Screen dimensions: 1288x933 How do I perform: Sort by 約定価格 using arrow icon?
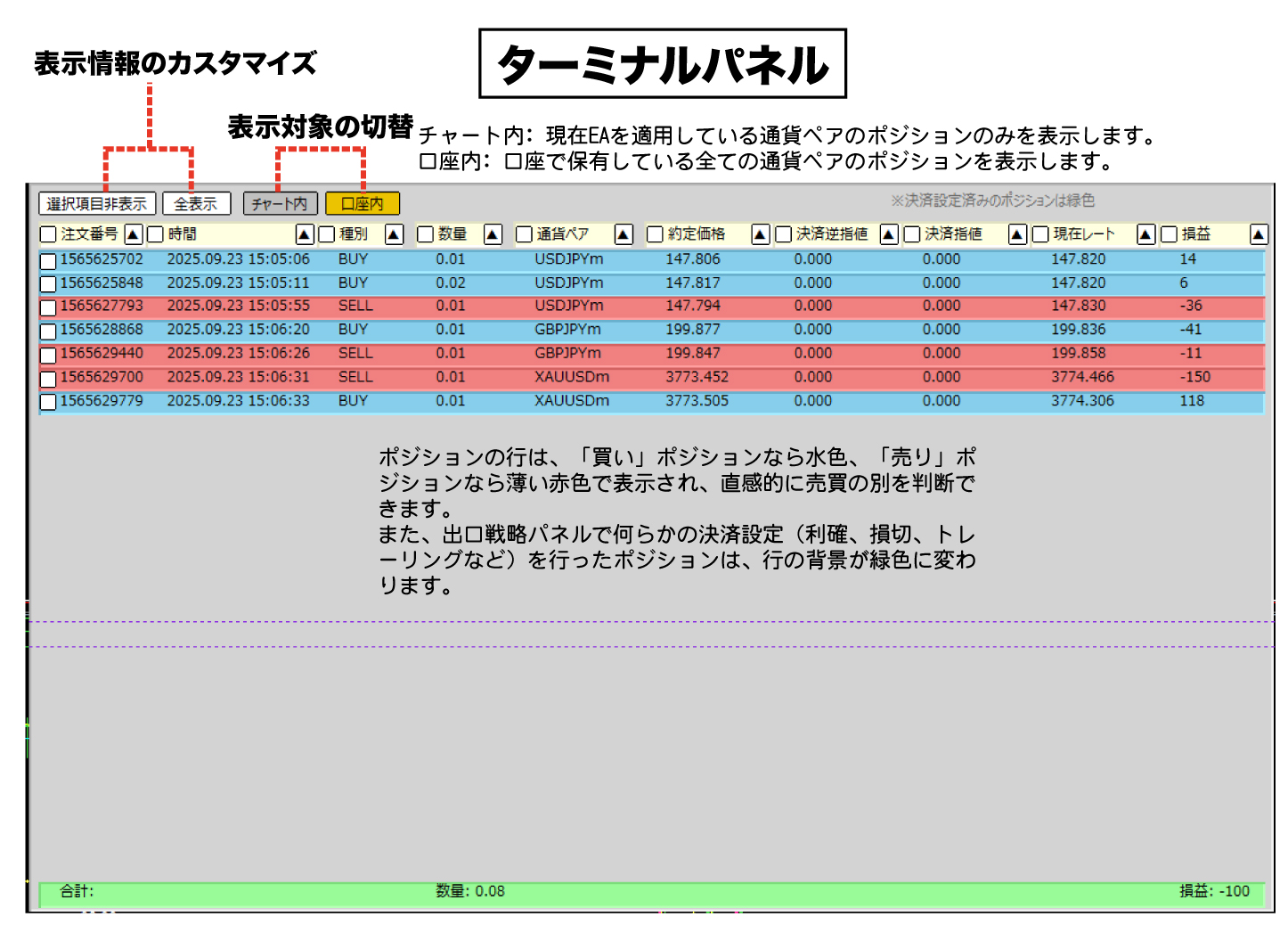click(x=760, y=234)
